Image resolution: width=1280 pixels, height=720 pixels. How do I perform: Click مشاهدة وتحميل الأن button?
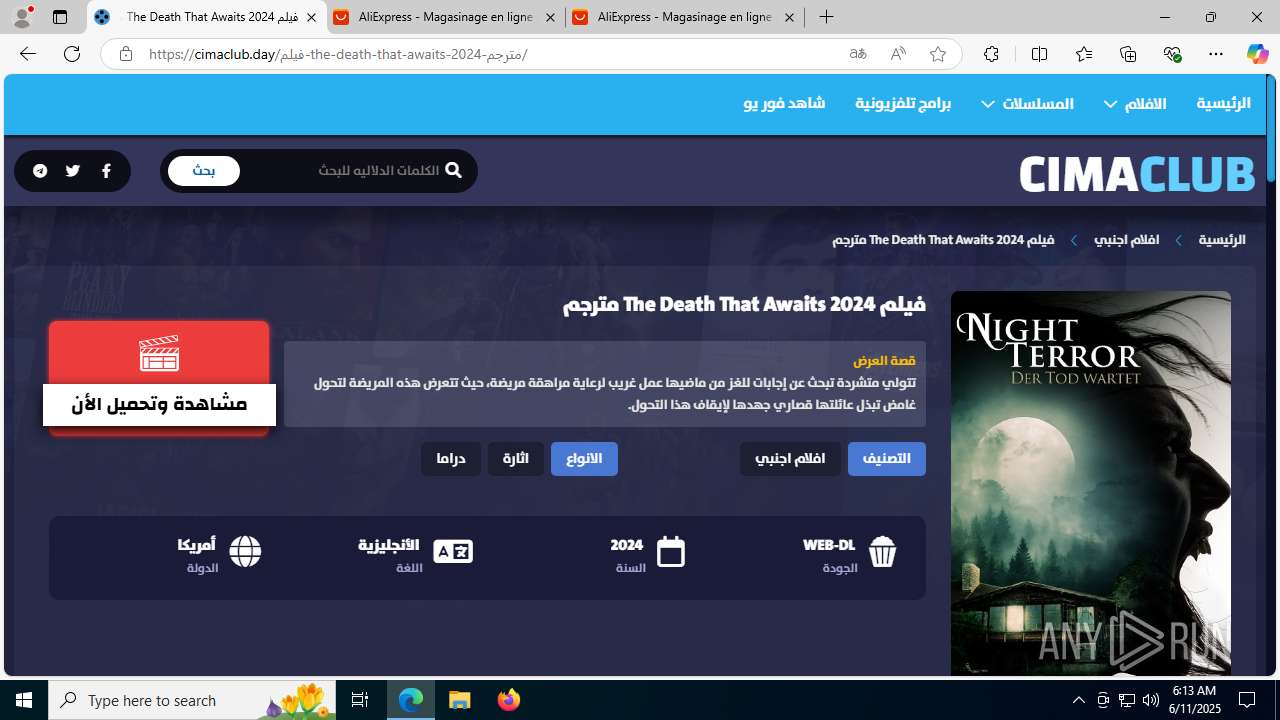(159, 404)
